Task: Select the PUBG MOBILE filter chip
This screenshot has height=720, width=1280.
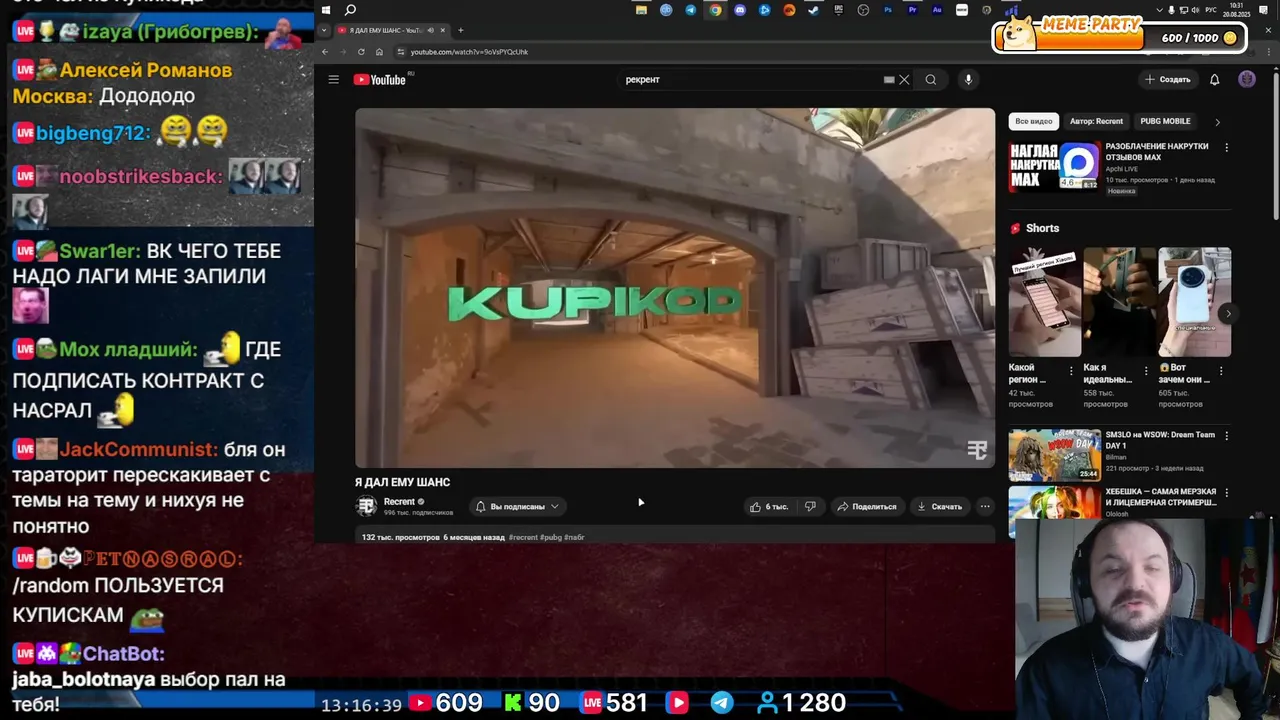Action: (x=1165, y=121)
